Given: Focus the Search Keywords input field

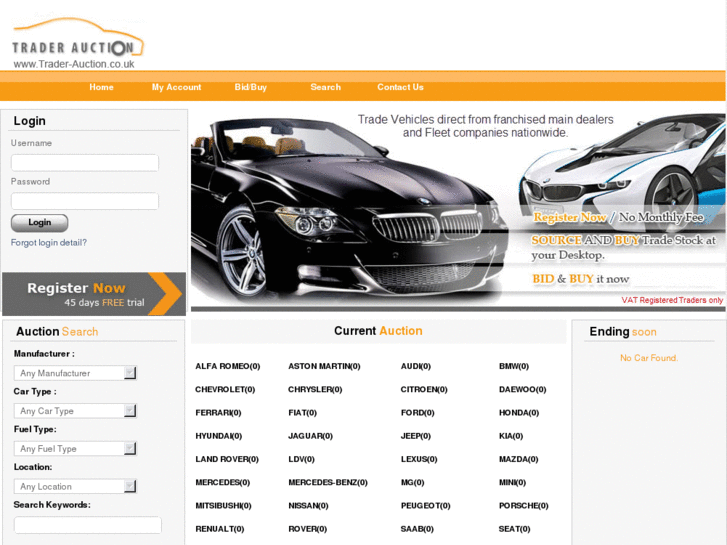Looking at the screenshot, I should point(88,525).
